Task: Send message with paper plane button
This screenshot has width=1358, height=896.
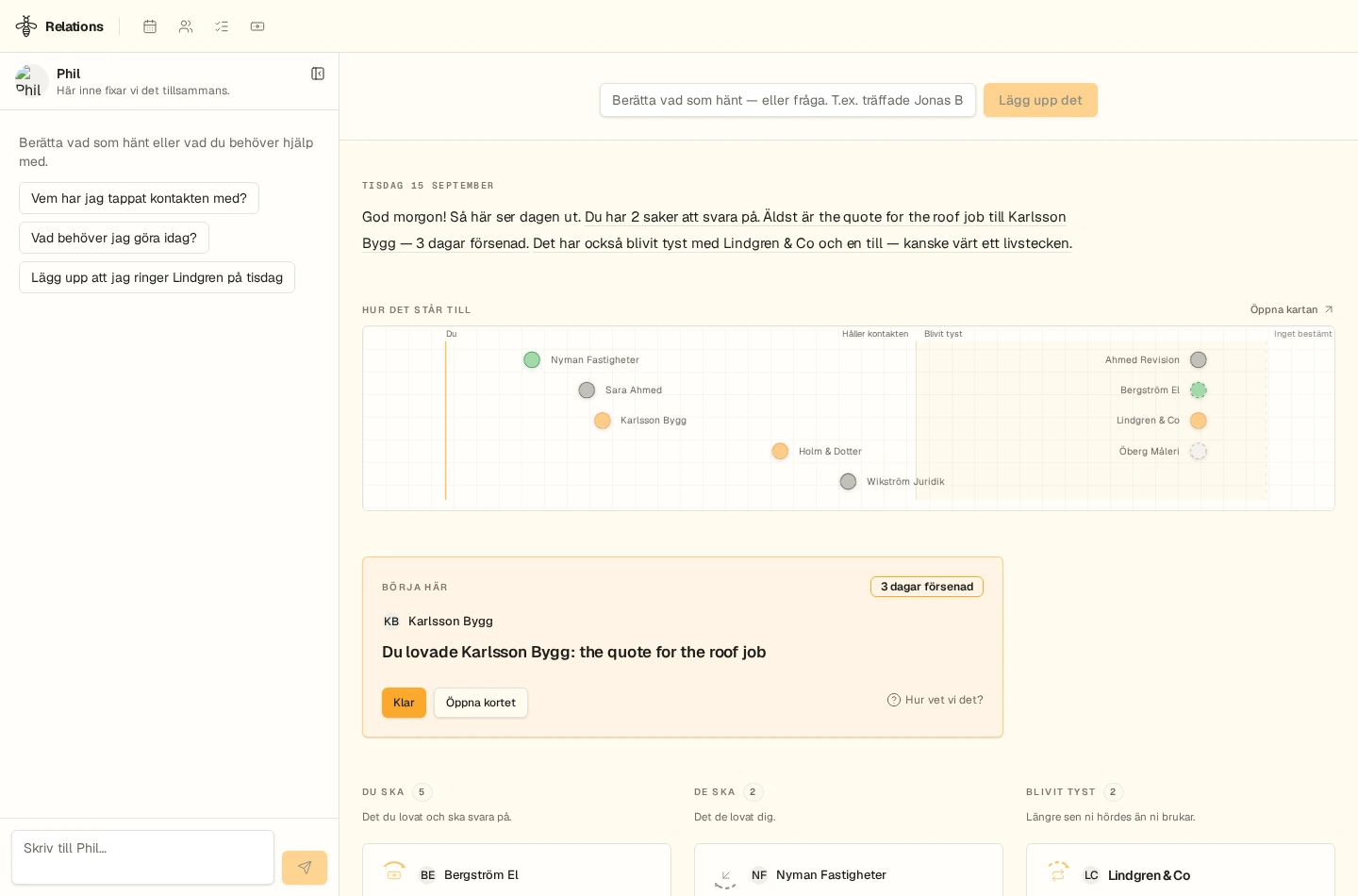Action: click(305, 868)
